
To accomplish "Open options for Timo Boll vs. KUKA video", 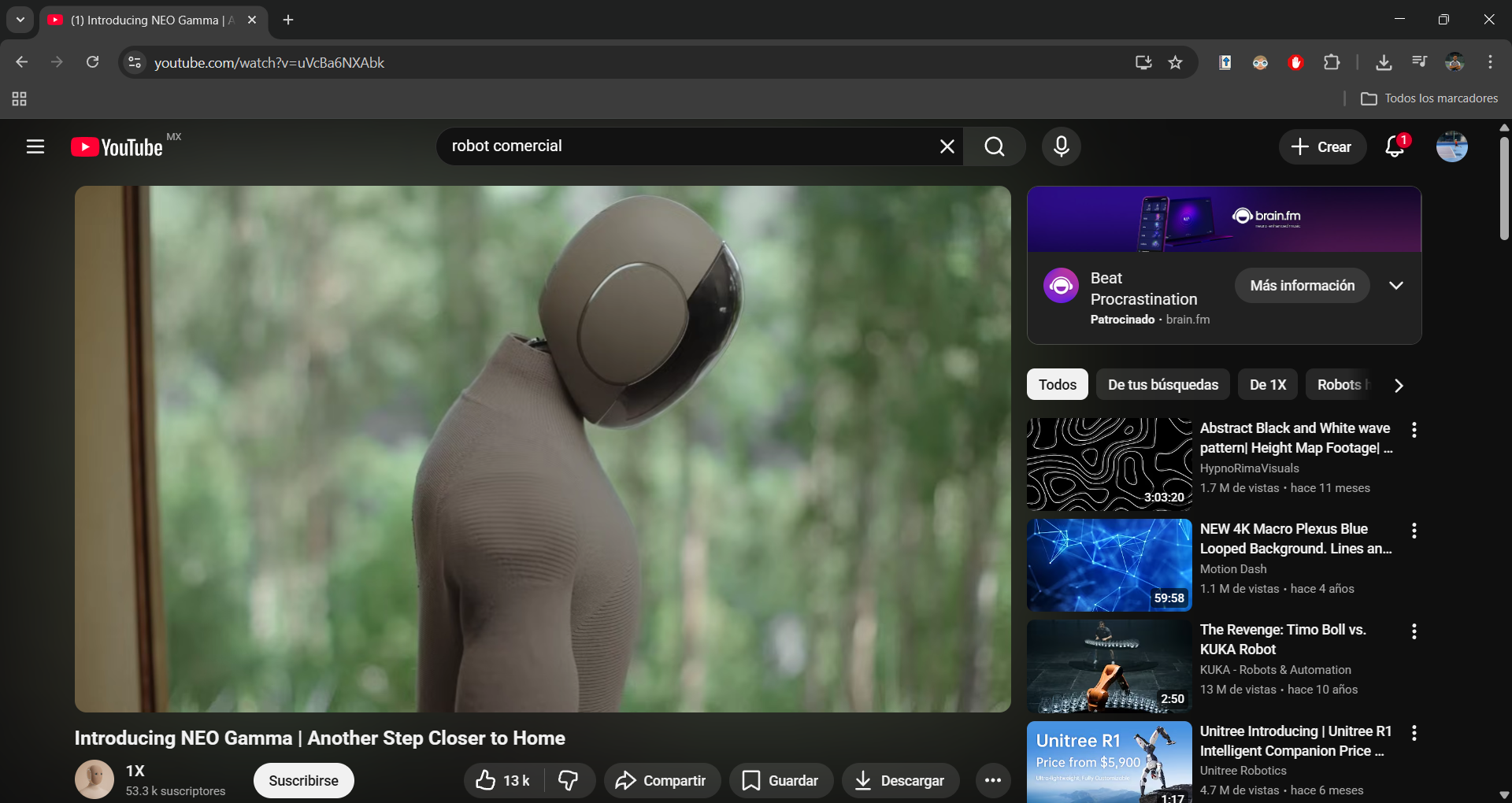I will pyautogui.click(x=1414, y=631).
